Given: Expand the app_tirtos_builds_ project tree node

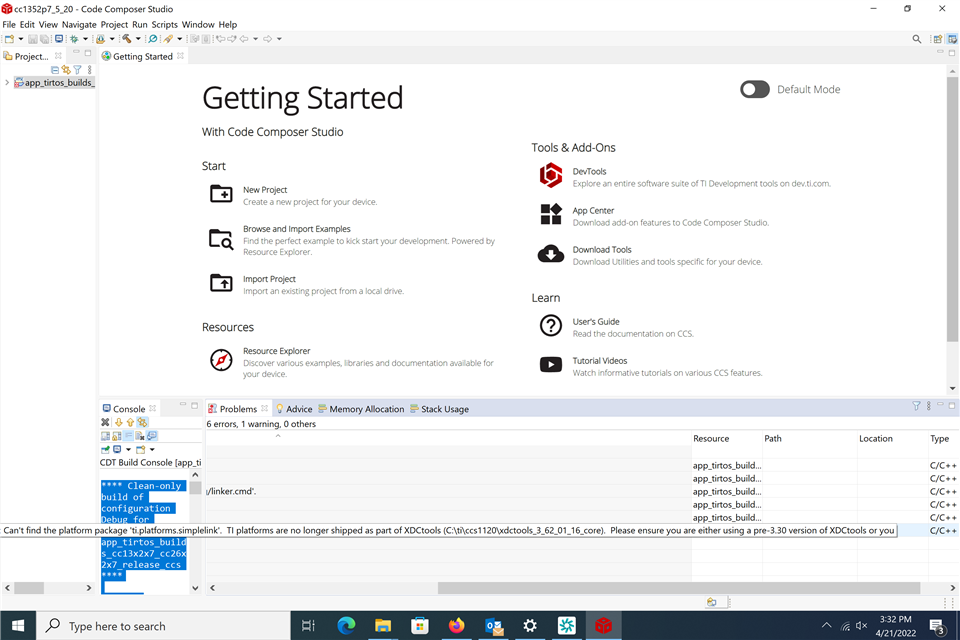Looking at the screenshot, I should click(7, 82).
